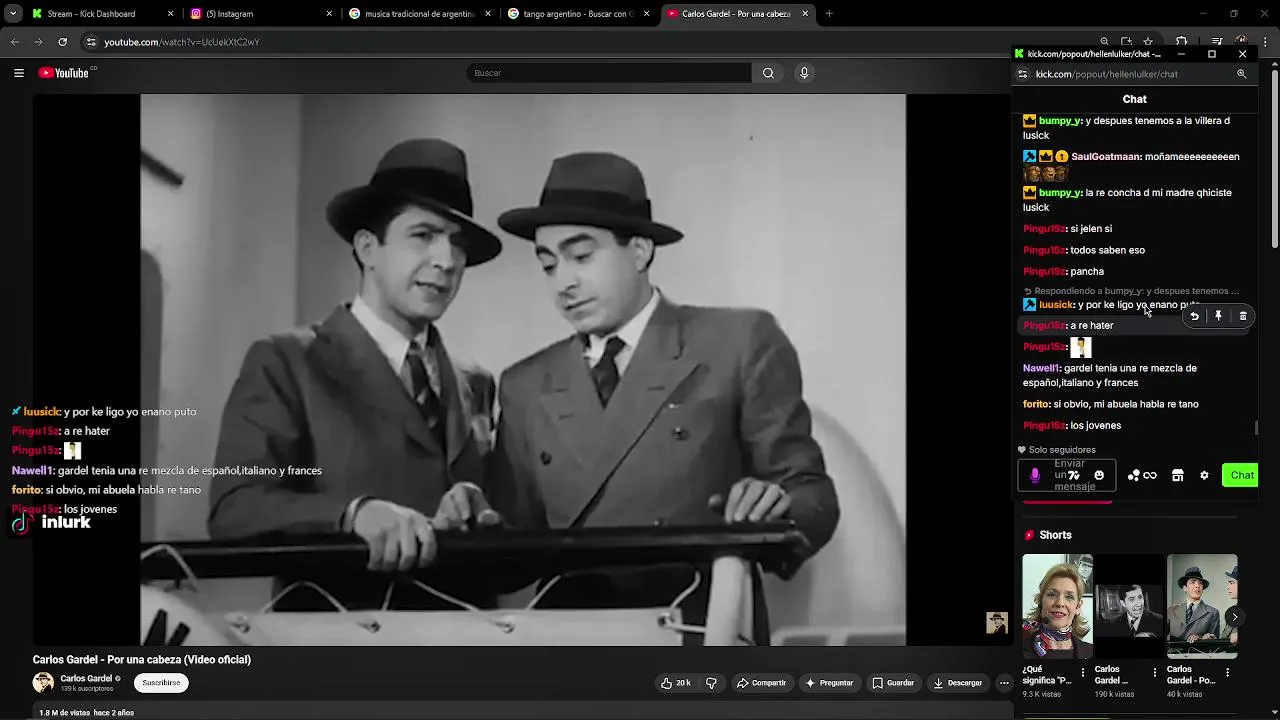Switch to musica tradicional de argentina tab
1280x720 pixels.
(419, 14)
